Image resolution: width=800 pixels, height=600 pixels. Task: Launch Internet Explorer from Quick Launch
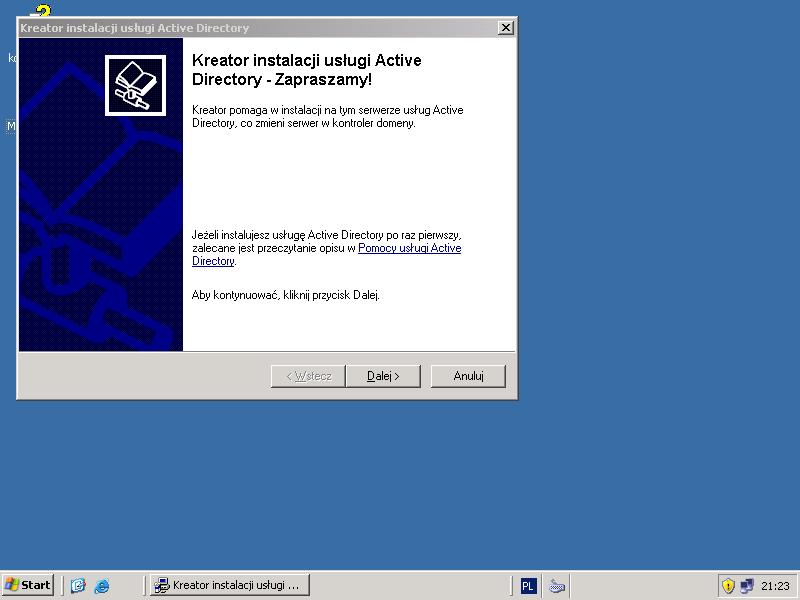click(102, 585)
